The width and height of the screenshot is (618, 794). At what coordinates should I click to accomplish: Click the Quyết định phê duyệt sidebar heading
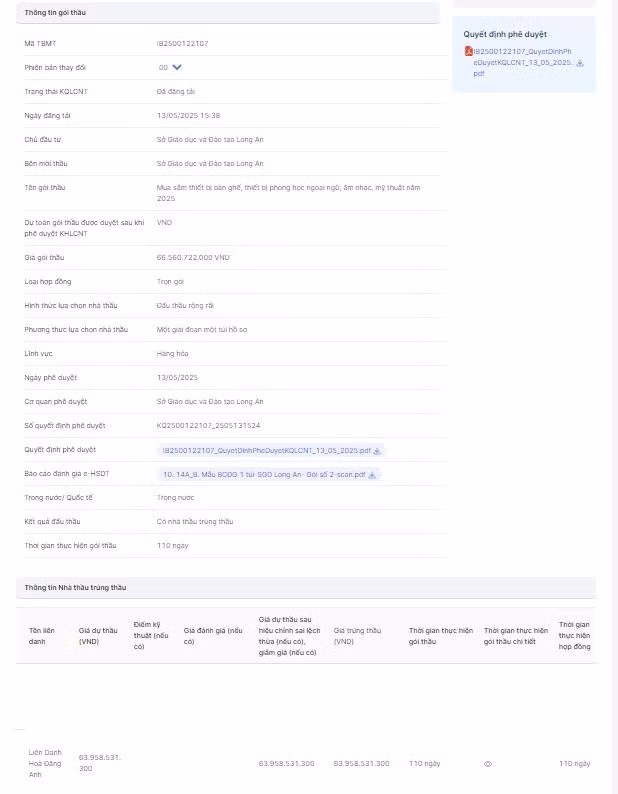tap(505, 34)
